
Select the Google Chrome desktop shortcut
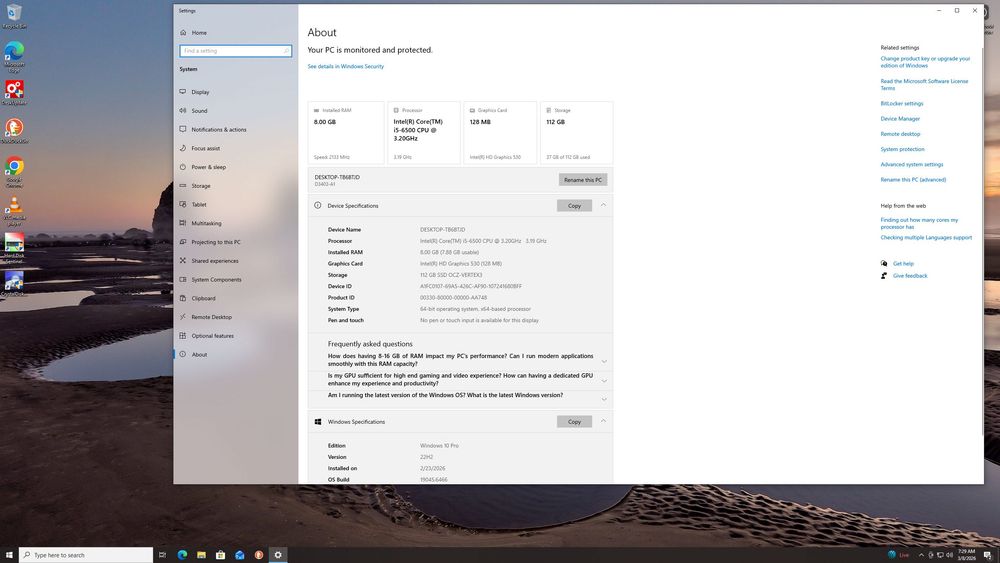[x=14, y=172]
